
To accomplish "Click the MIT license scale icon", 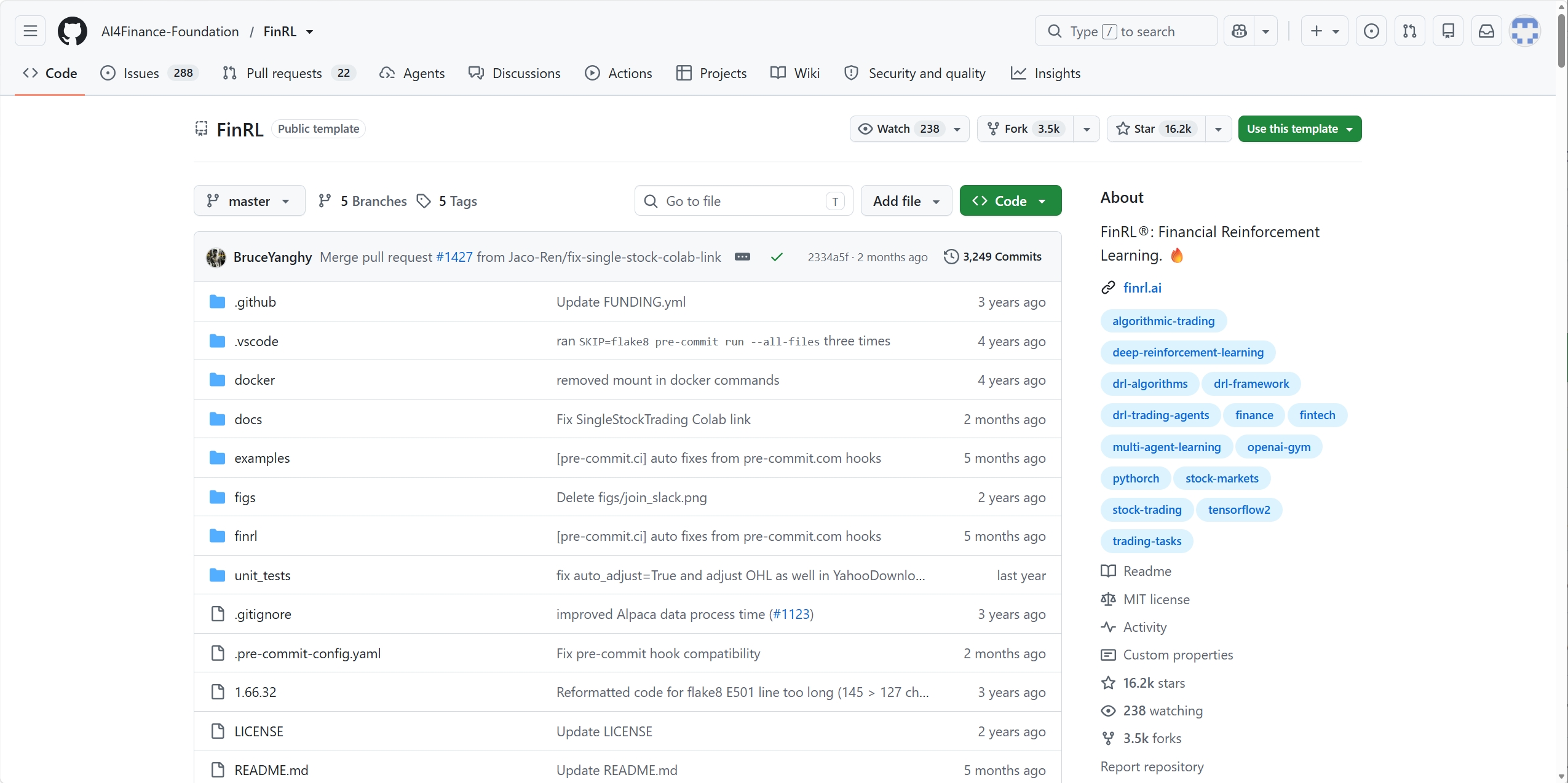I will tap(1108, 599).
